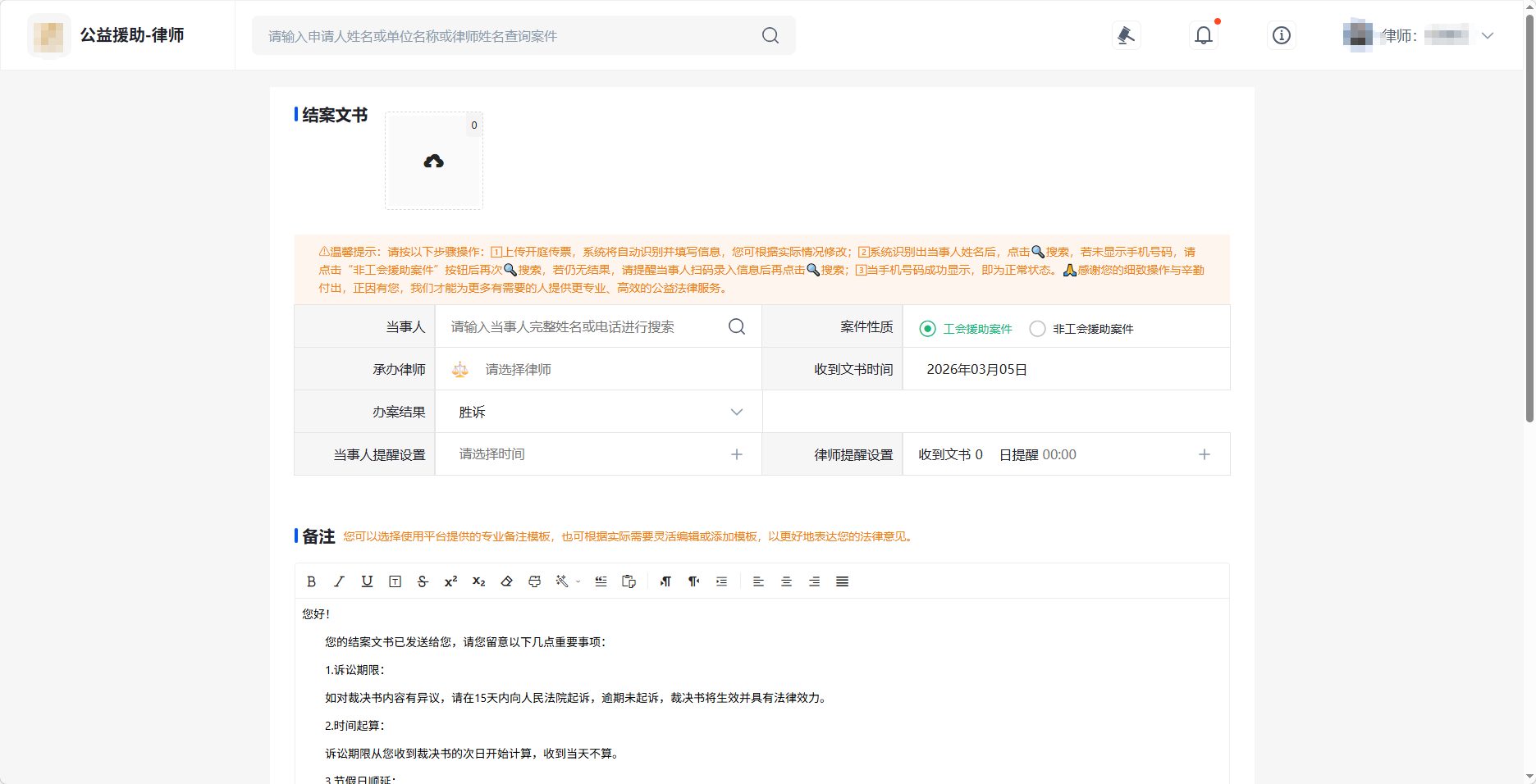Click plus to add 律师提醒设置
The image size is (1536, 784).
(x=1204, y=454)
